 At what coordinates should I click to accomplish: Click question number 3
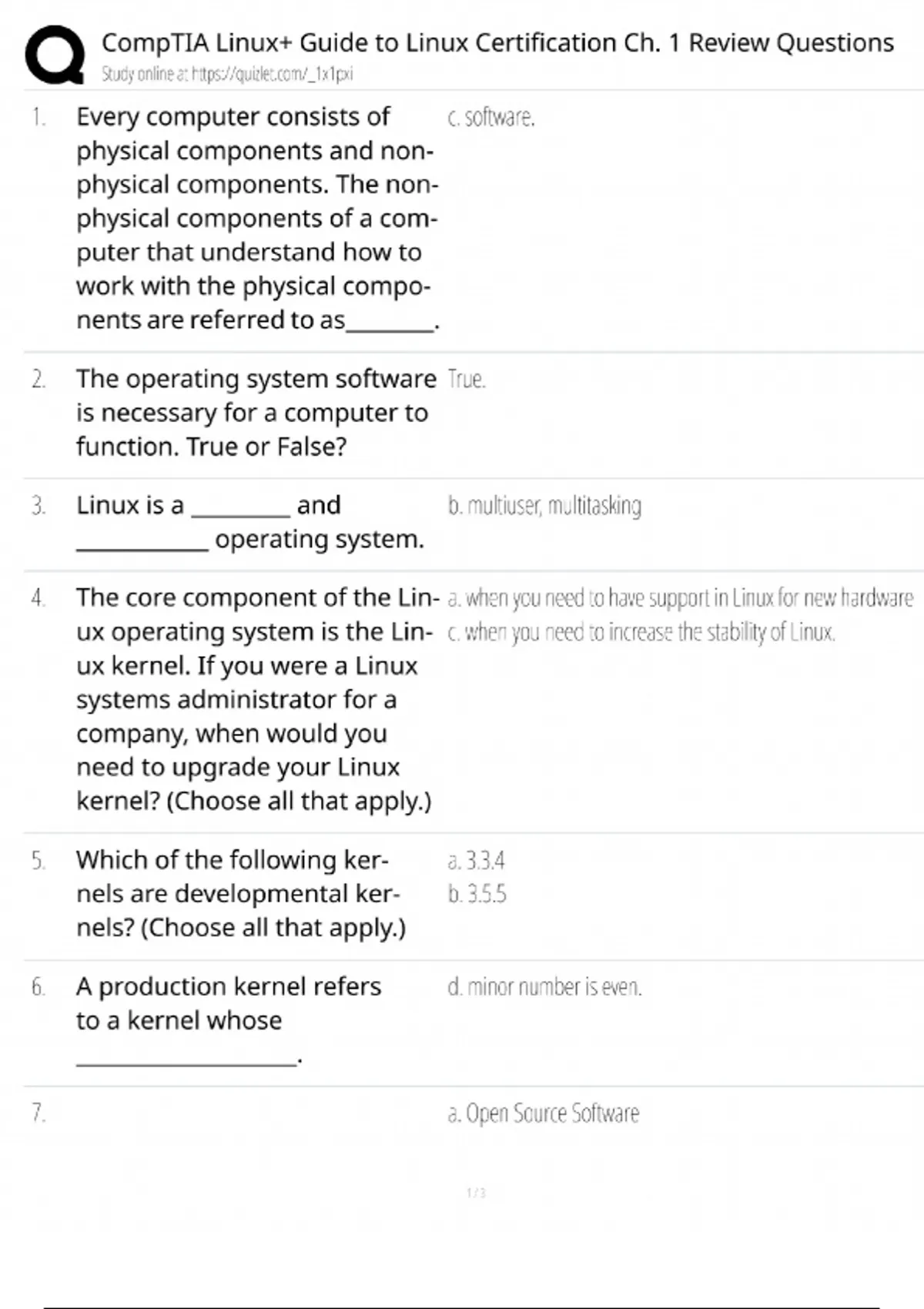38,506
